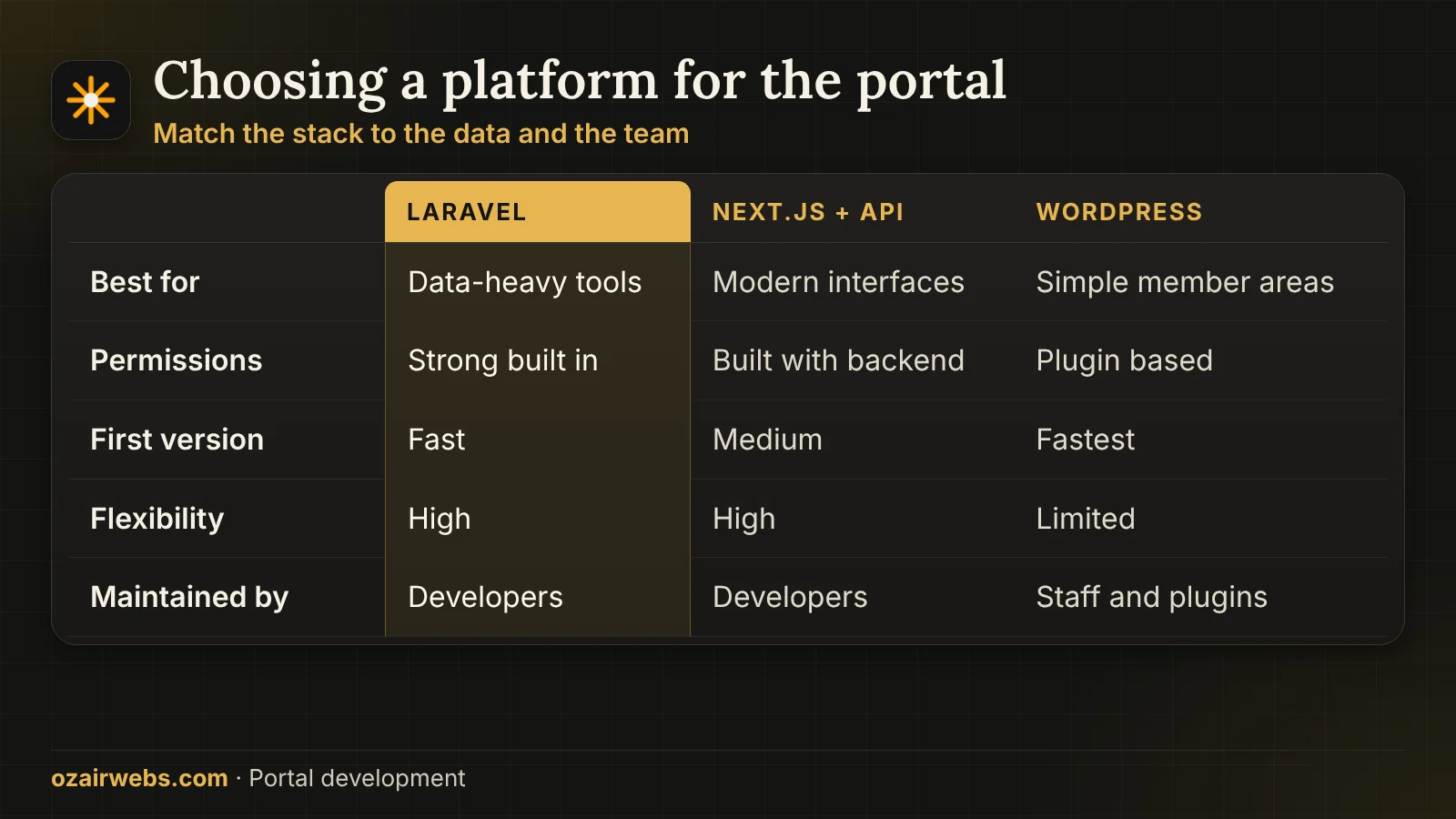
Task: Click the 'Flexibility' row label
Action: (x=157, y=519)
